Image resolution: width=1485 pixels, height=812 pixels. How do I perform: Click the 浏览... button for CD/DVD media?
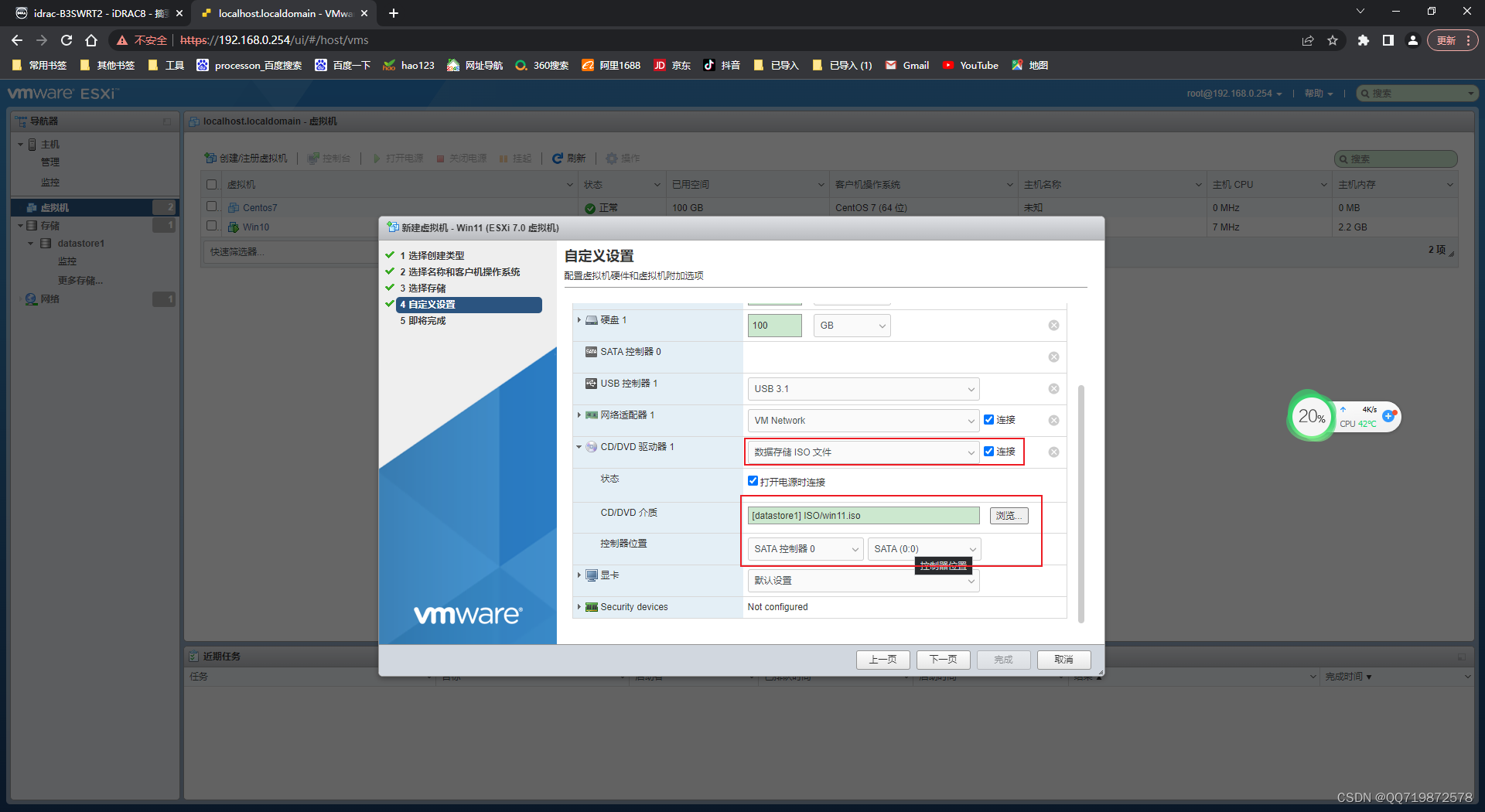tap(1009, 516)
